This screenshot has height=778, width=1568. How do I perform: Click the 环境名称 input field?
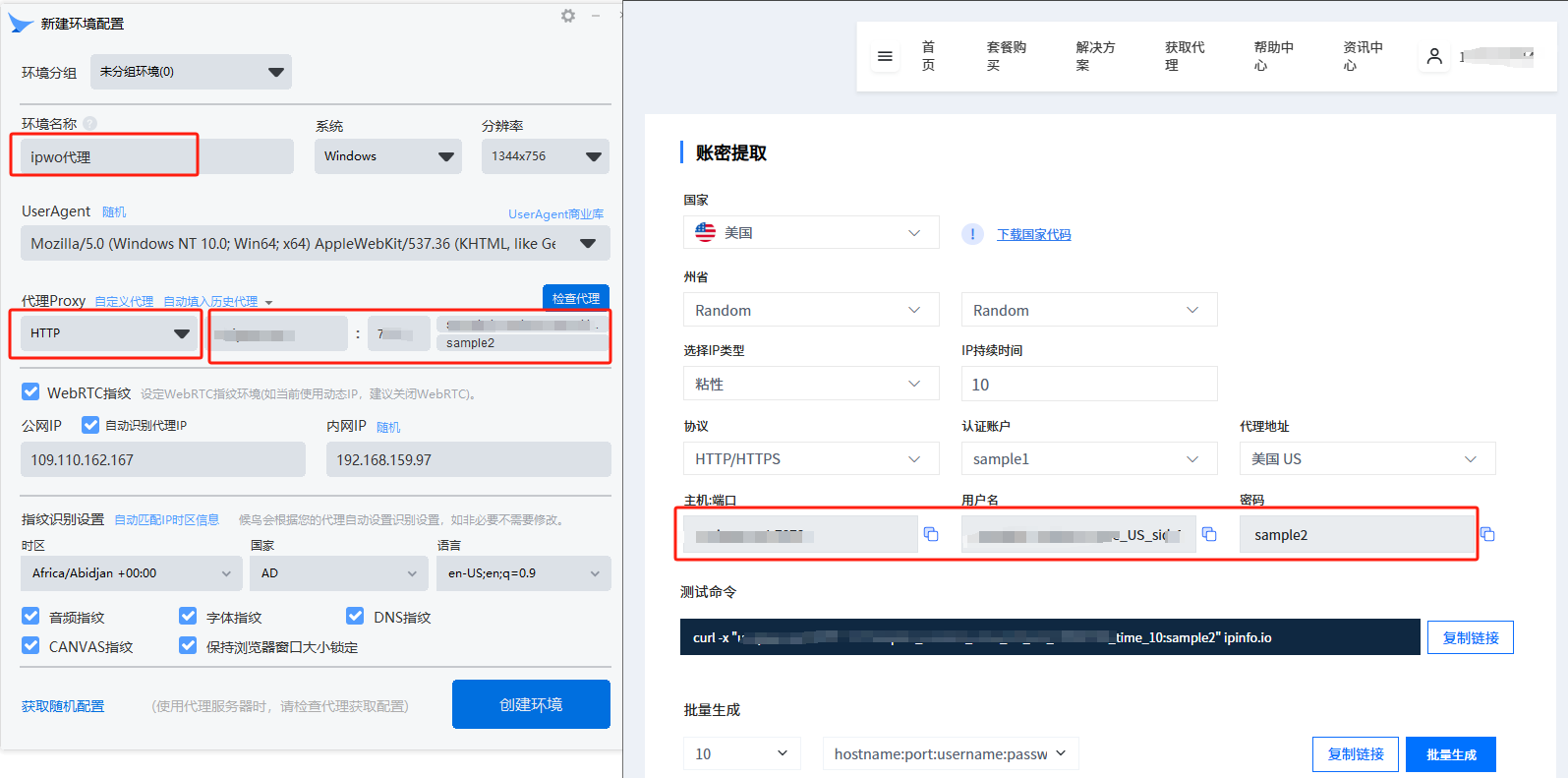pos(157,156)
